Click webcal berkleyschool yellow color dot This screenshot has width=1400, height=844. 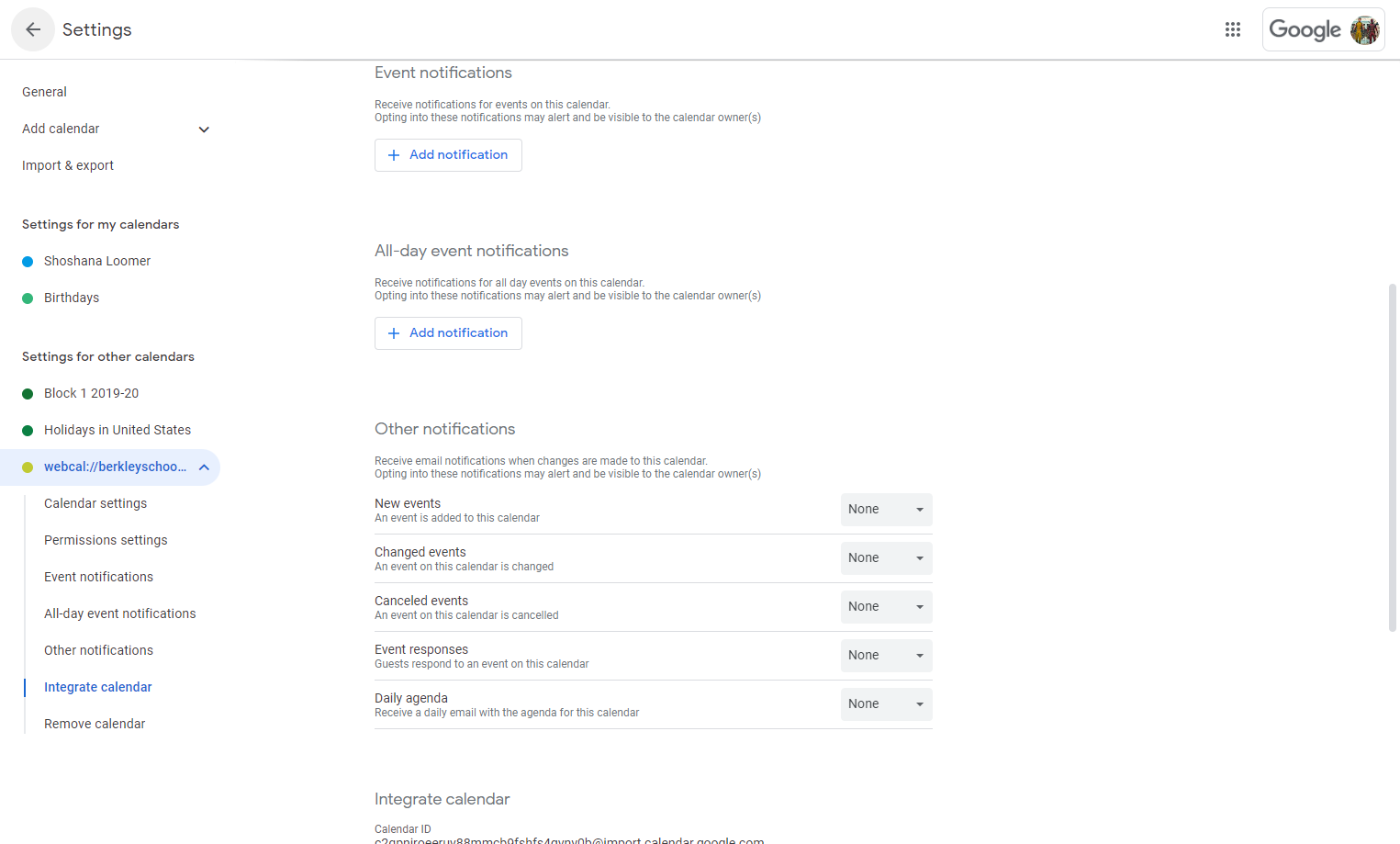pos(28,467)
